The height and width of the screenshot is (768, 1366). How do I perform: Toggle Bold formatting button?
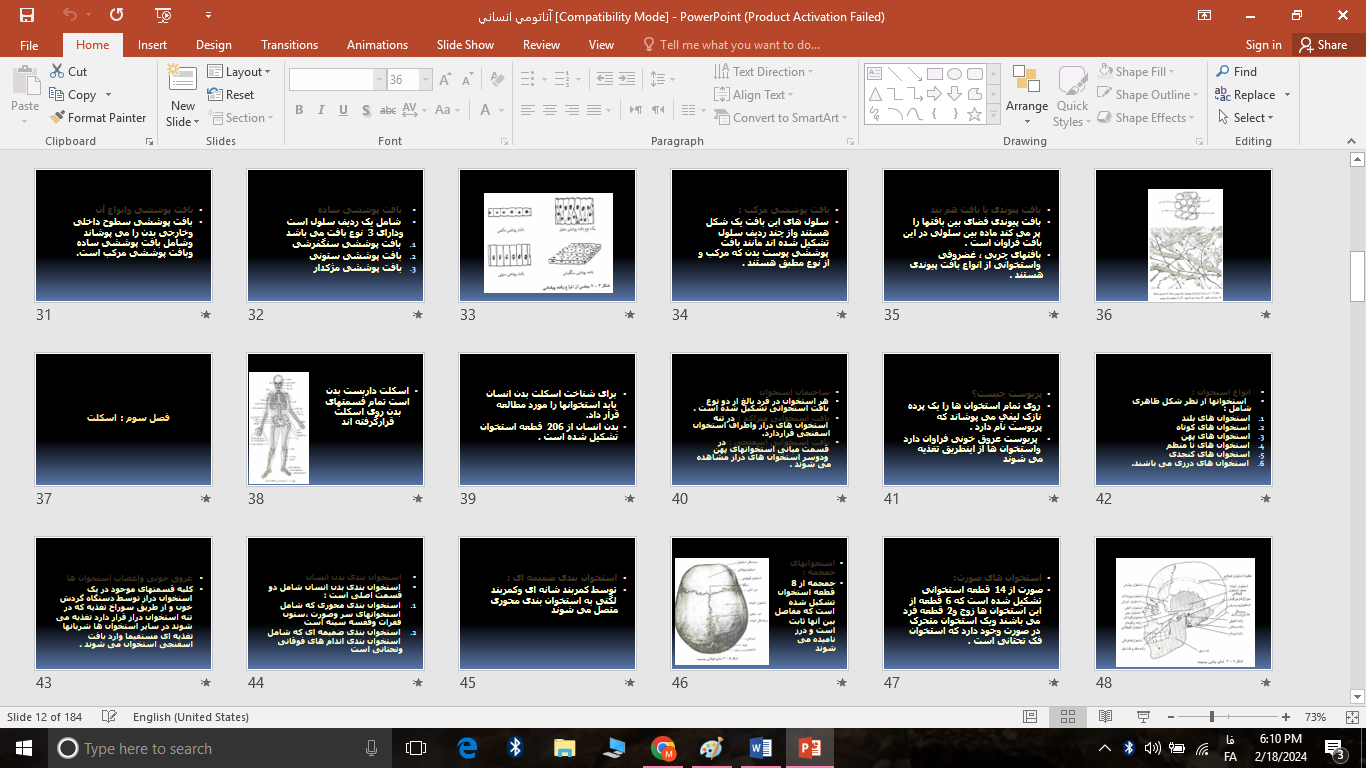click(299, 111)
